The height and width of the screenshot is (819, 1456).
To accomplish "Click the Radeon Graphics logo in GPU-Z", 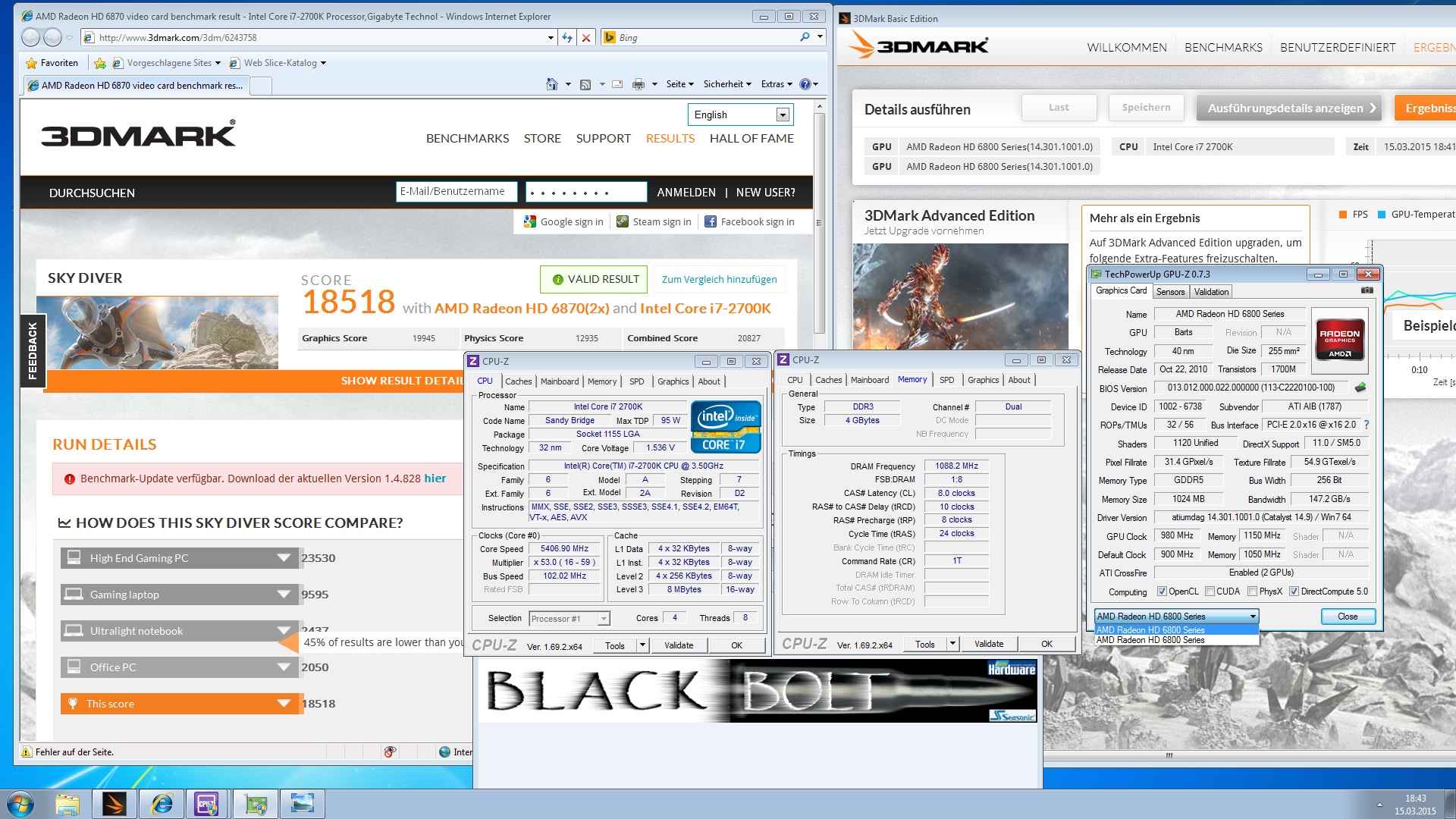I will click(x=1339, y=339).
